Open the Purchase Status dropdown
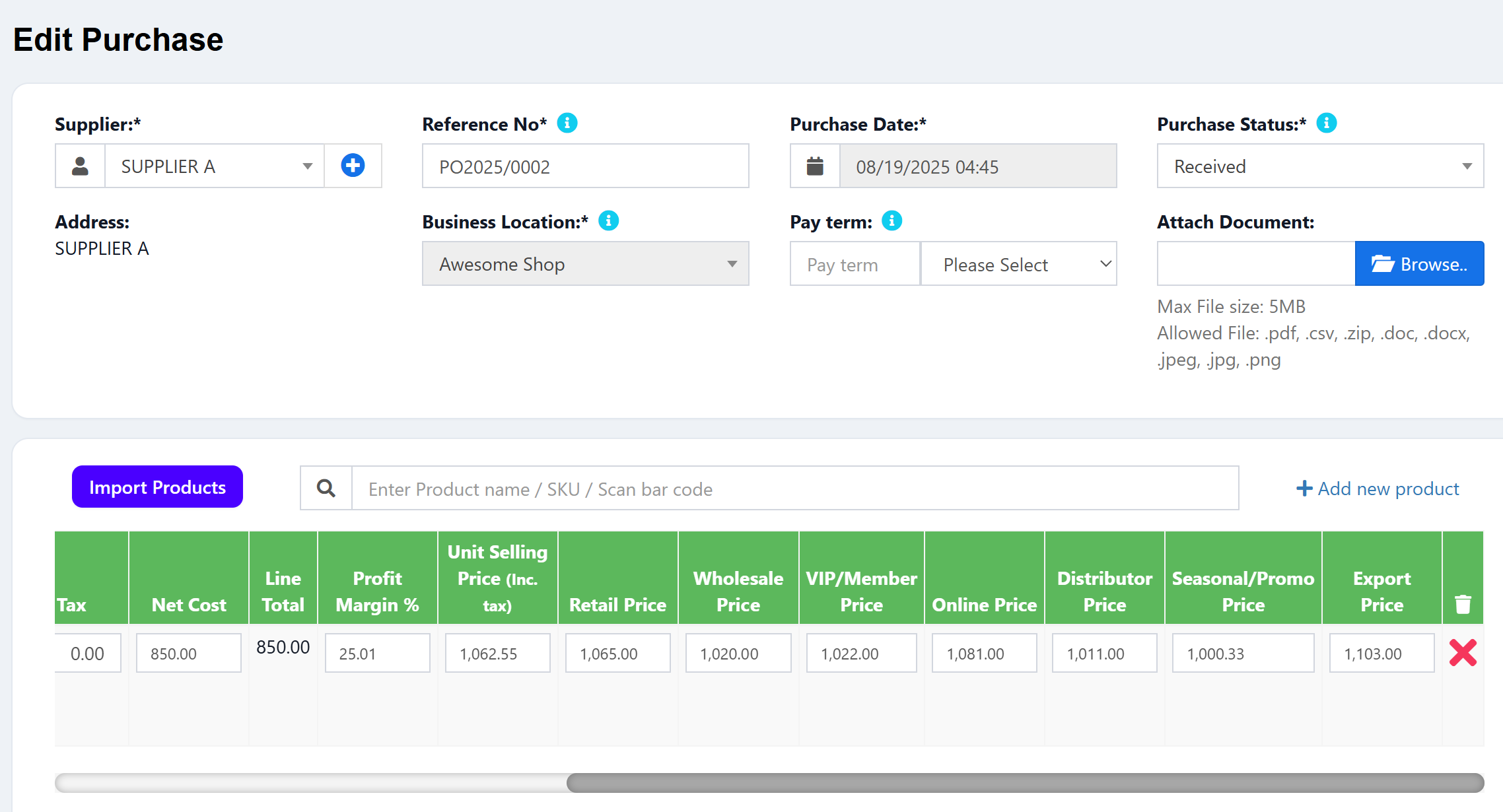This screenshot has height=812, width=1503. (1319, 166)
